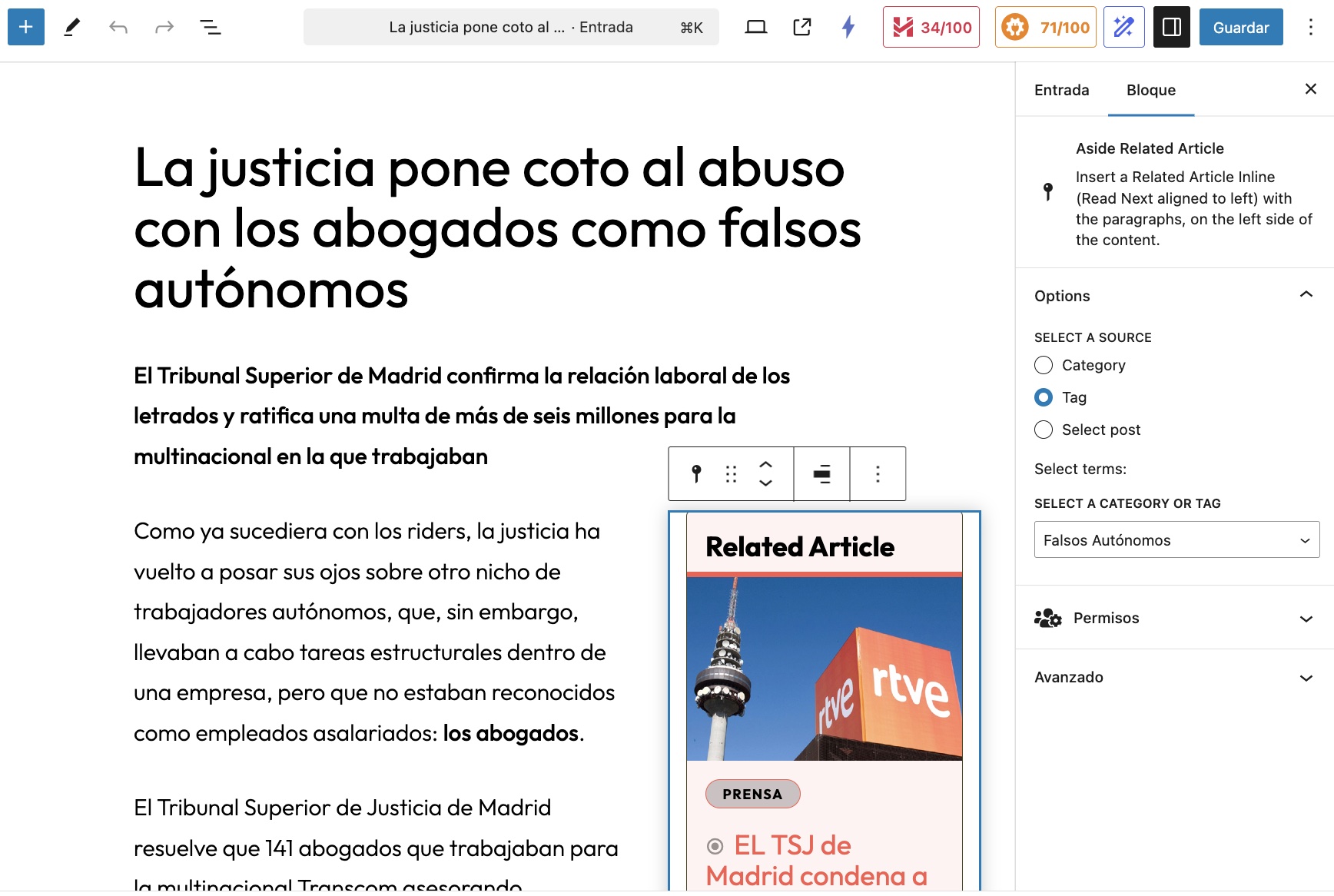Screen dimensions: 1334x896
Task: Click the paragraph starting 'Como ya sucediera'
Action: (x=374, y=632)
